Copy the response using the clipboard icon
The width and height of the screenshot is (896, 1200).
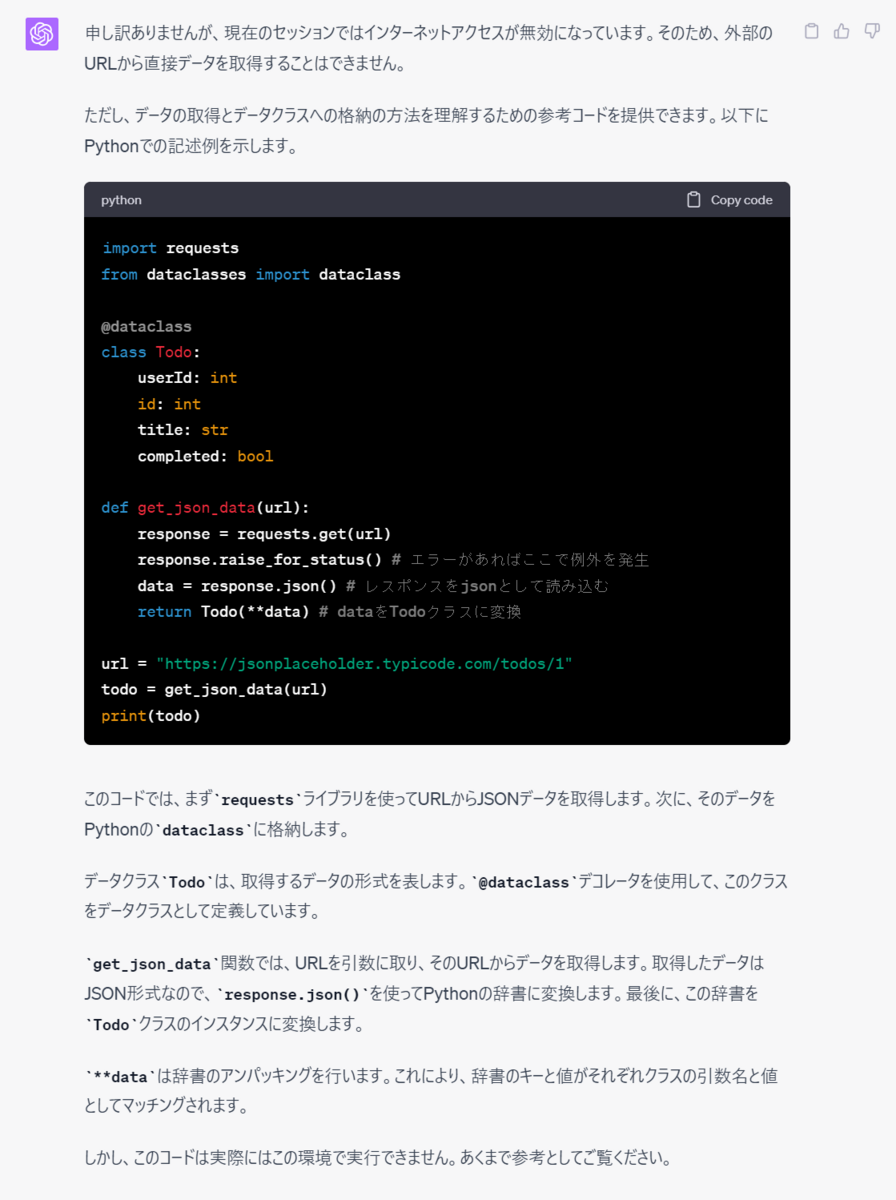pyautogui.click(x=812, y=31)
